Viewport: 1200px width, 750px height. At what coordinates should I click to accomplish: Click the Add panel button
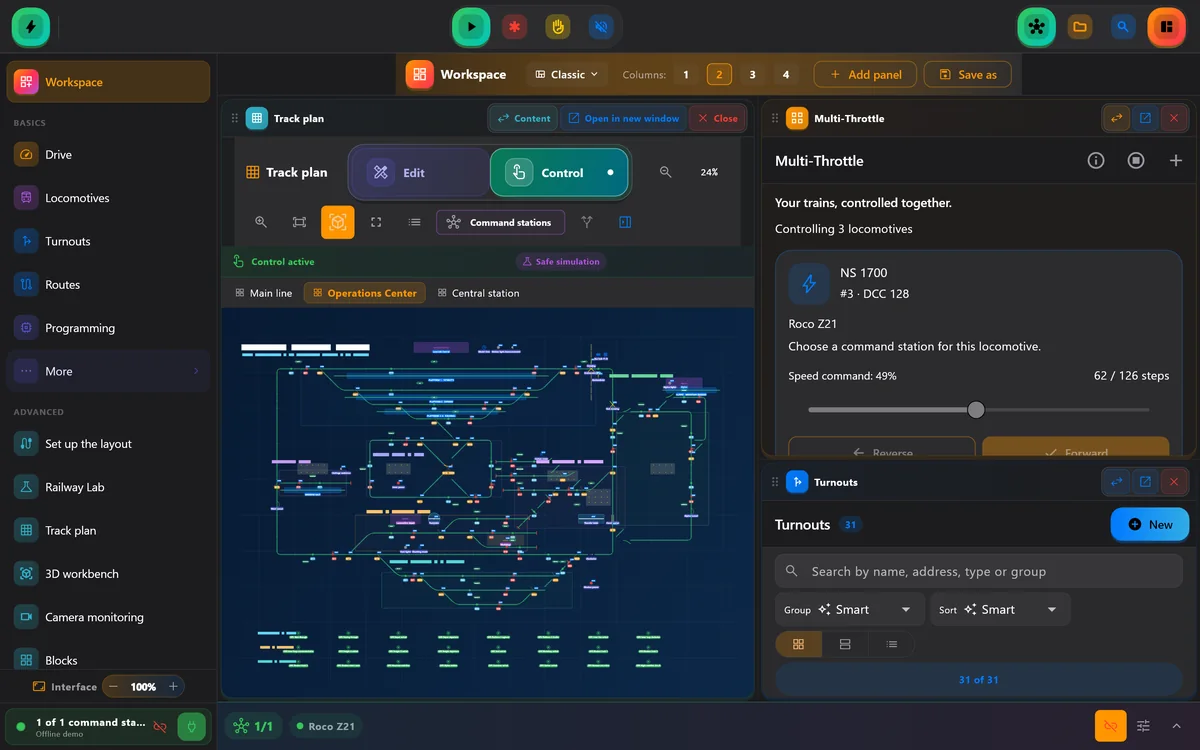(865, 74)
